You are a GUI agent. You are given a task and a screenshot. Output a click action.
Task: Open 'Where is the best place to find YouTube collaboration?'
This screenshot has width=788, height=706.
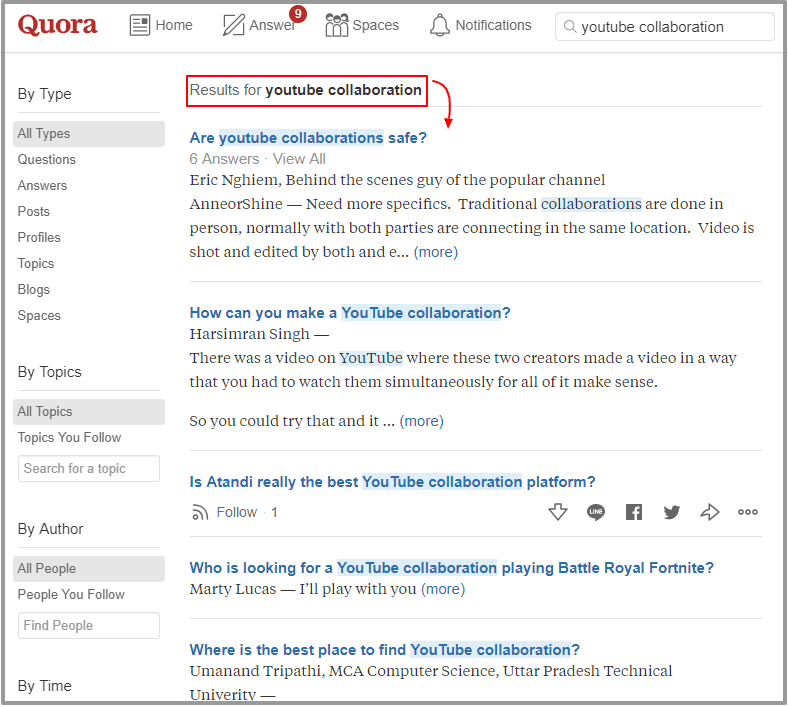click(x=384, y=650)
